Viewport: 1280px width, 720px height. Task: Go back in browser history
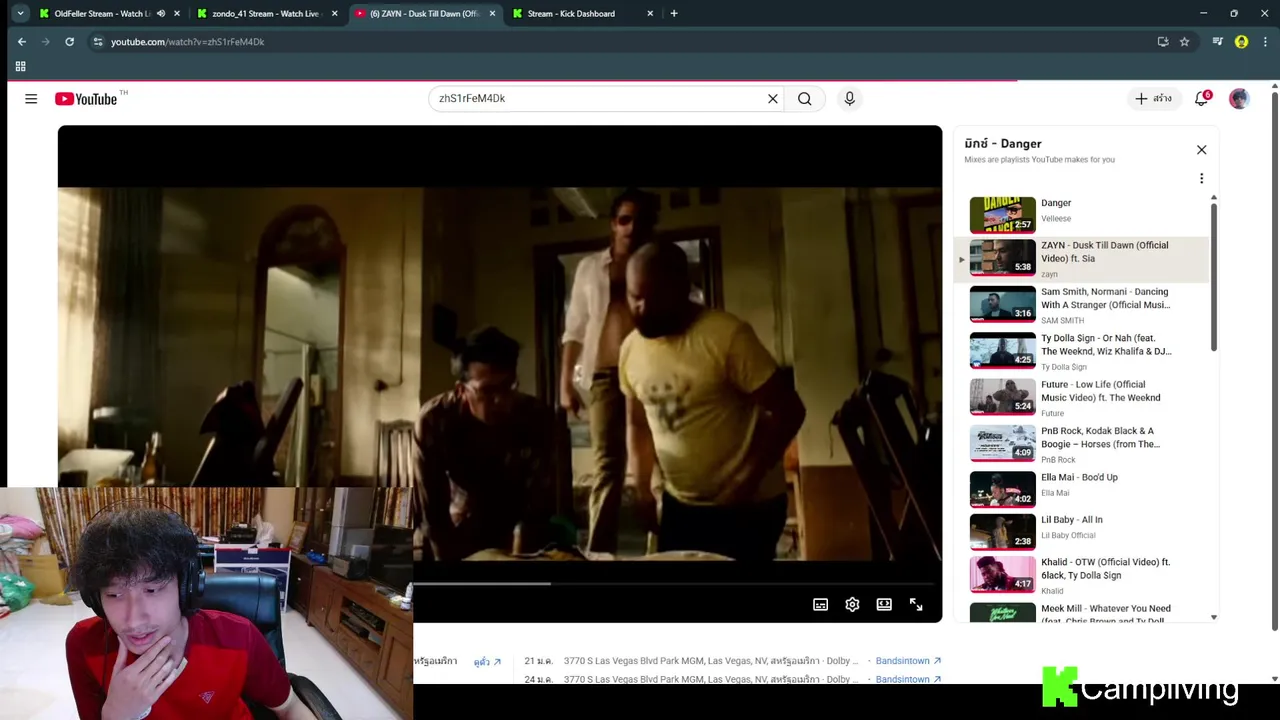(x=22, y=42)
